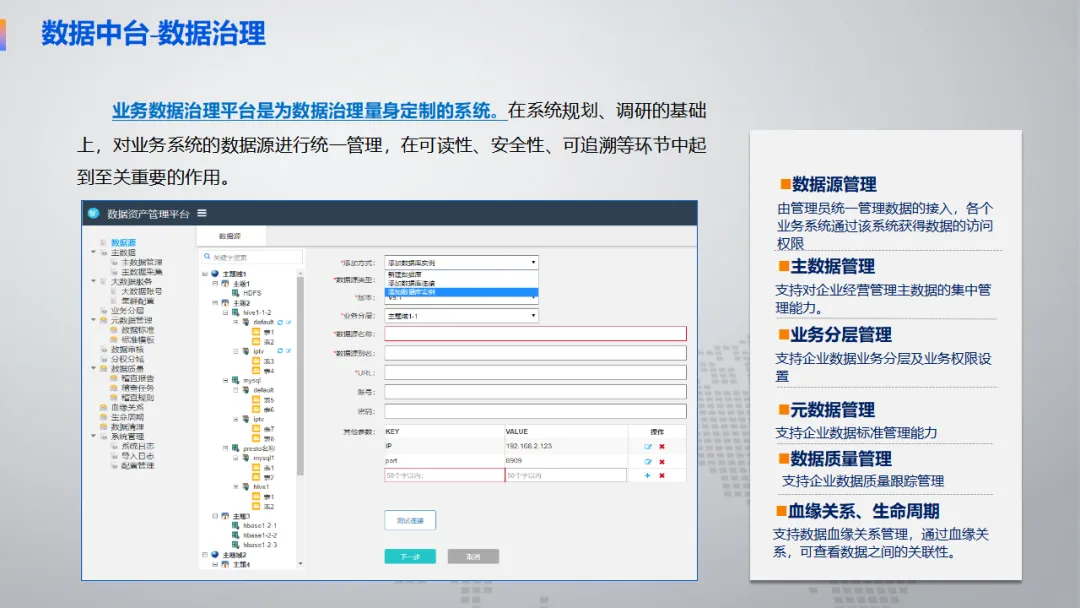Click the tree scrollbar down arrow
1080x608 pixels.
click(300, 564)
